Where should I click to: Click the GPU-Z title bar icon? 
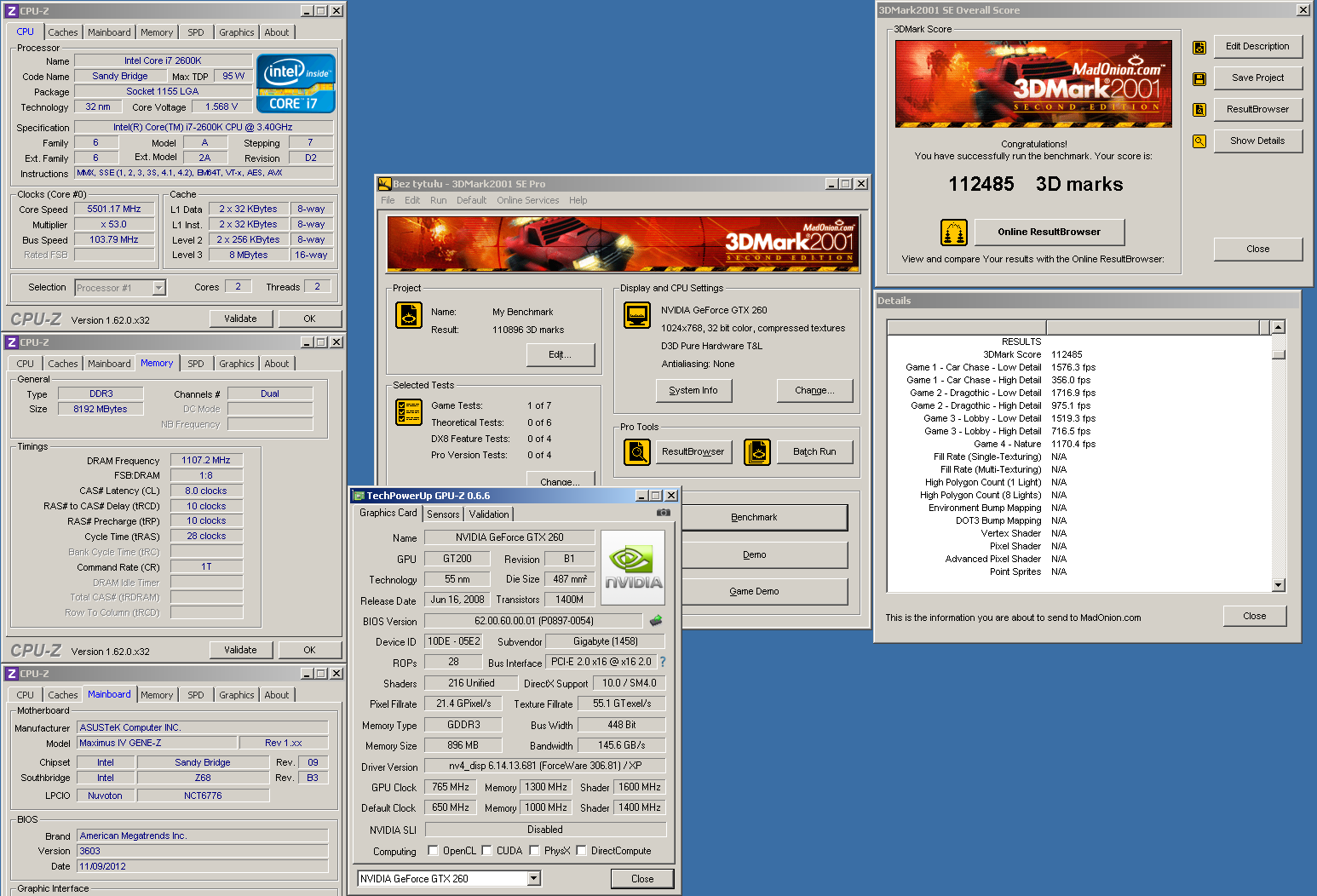359,496
